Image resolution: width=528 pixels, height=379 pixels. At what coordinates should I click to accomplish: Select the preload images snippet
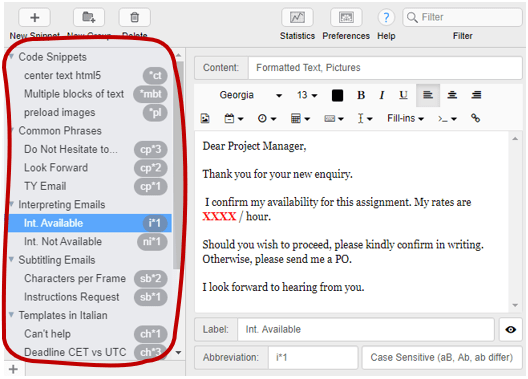pos(89,112)
